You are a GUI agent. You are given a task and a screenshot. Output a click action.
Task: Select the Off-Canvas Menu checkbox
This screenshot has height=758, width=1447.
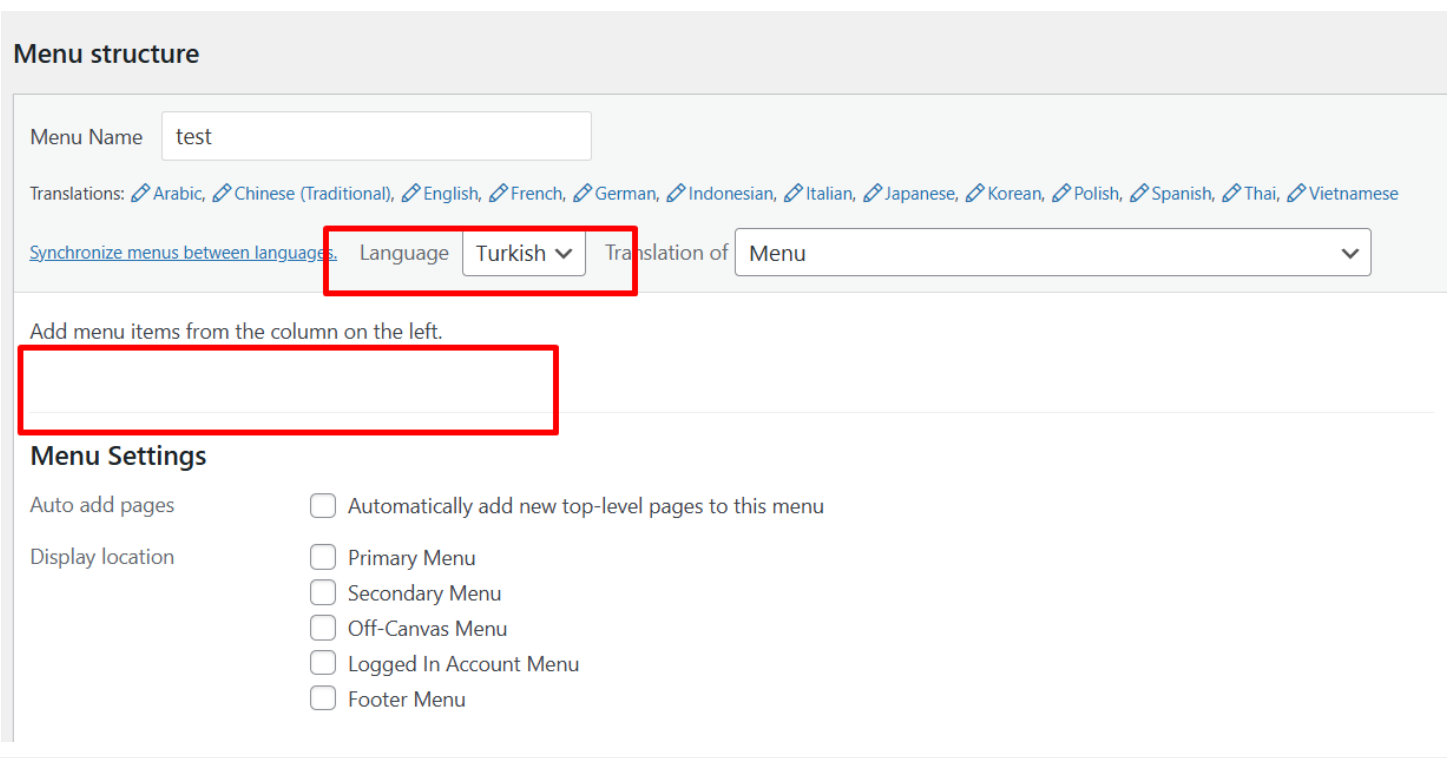(323, 628)
